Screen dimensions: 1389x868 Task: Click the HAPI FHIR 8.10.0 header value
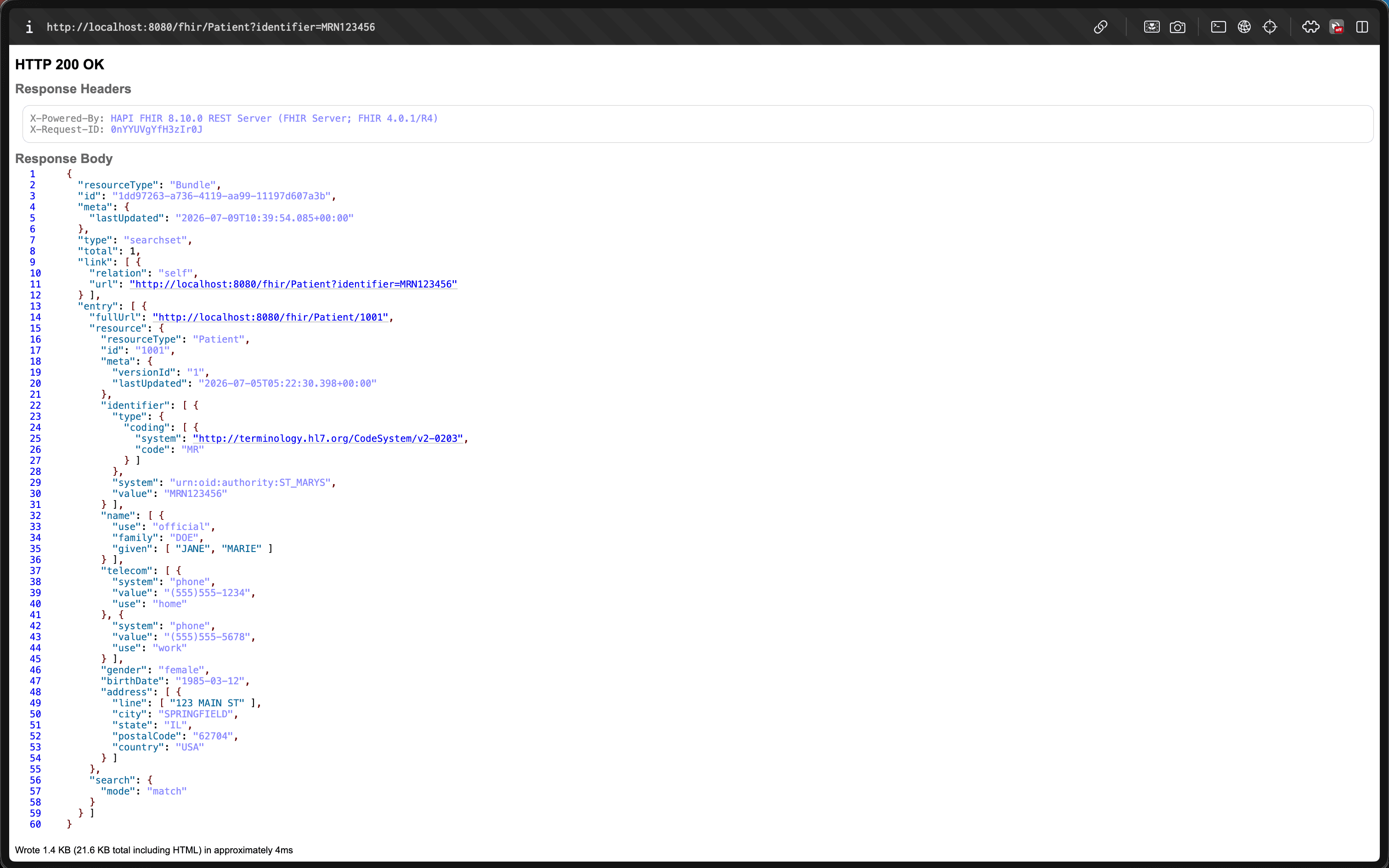(x=274, y=118)
